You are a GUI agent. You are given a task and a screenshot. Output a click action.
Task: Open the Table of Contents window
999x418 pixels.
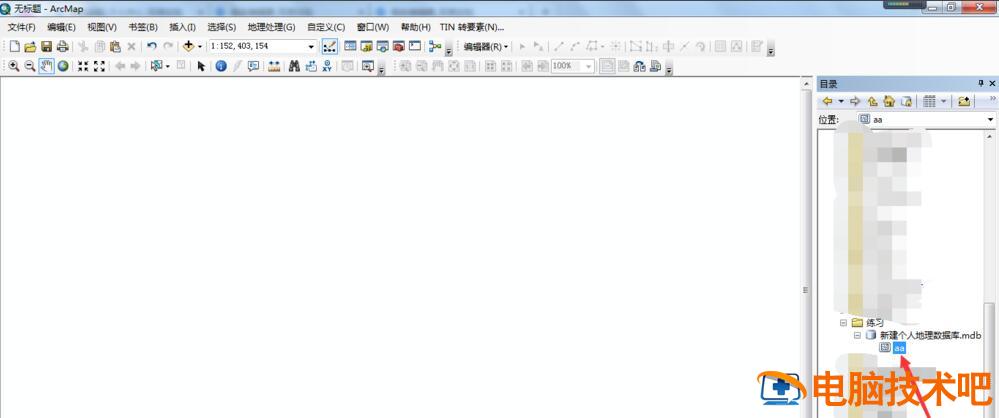[350, 47]
